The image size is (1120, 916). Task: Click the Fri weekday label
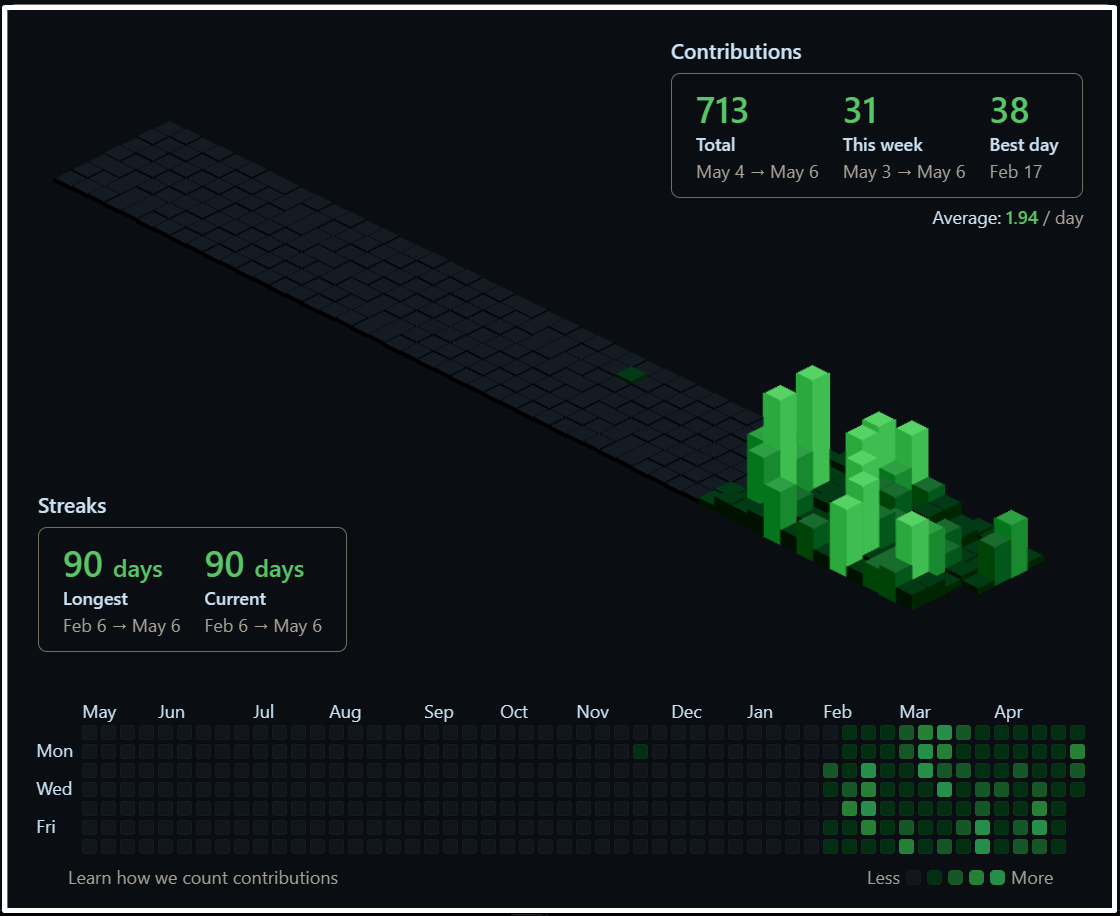point(46,827)
